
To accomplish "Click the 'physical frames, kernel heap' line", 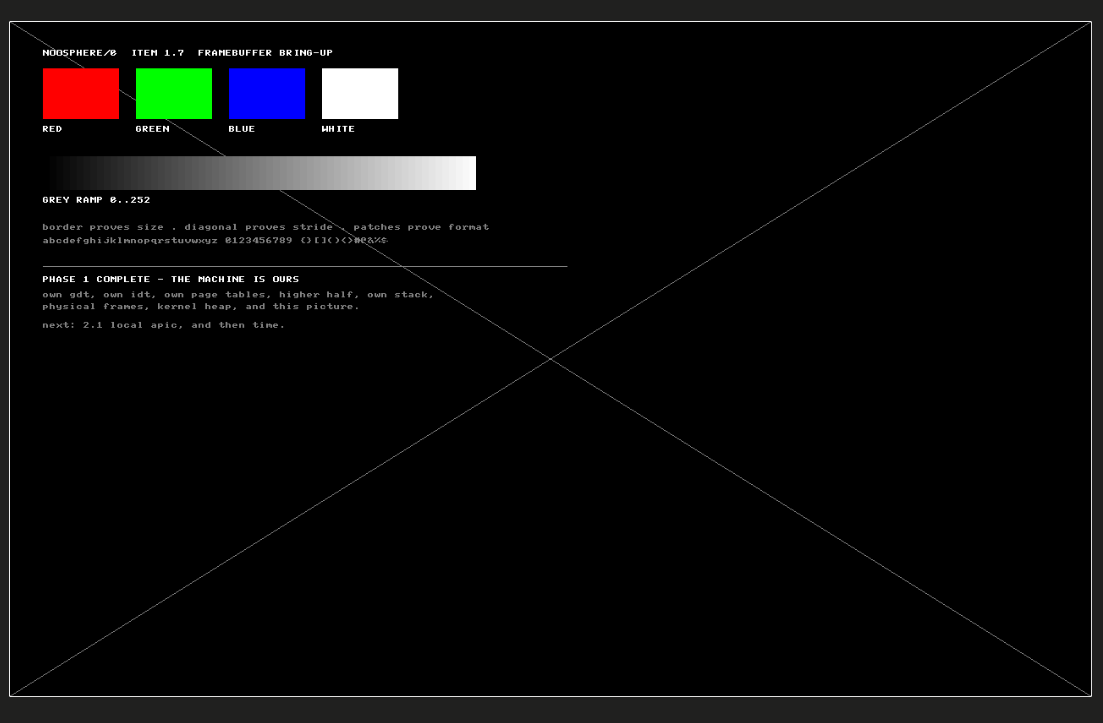I will click(201, 307).
